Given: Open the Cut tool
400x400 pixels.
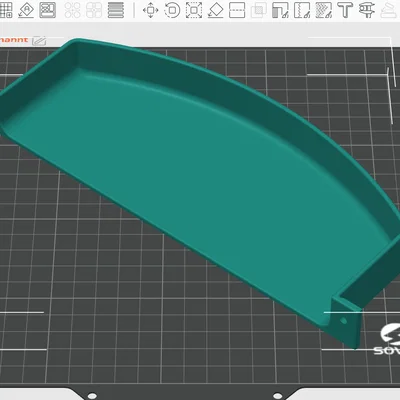Looking at the screenshot, I should pos(237,10).
